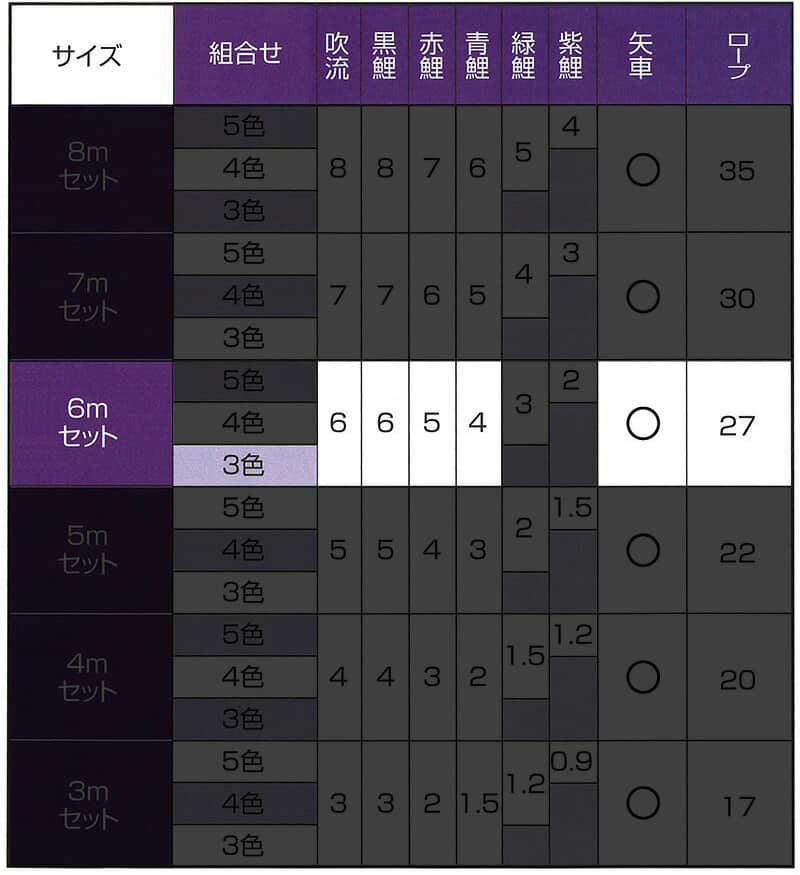Image resolution: width=800 pixels, height=875 pixels.
Task: Click the circle in the 4mセット row
Action: pyautogui.click(x=642, y=677)
